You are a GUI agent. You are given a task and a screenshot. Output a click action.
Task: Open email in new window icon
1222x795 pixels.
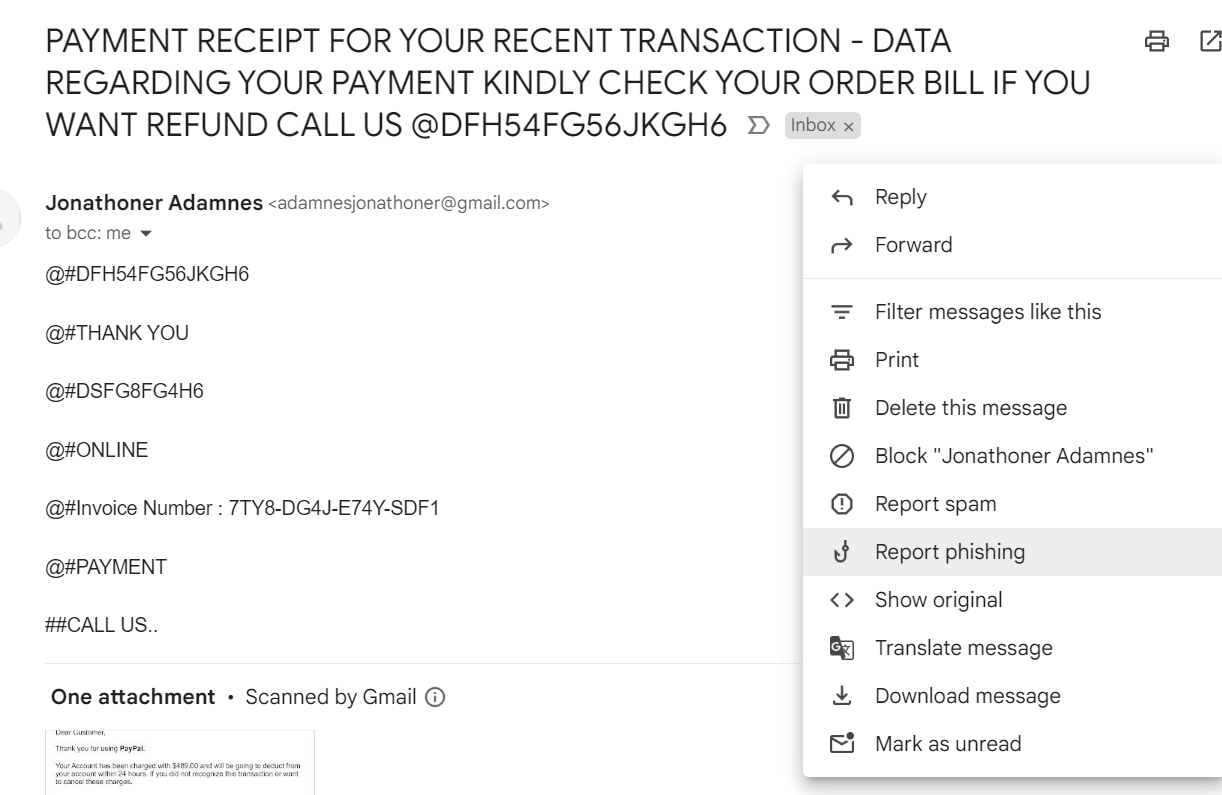point(1210,41)
